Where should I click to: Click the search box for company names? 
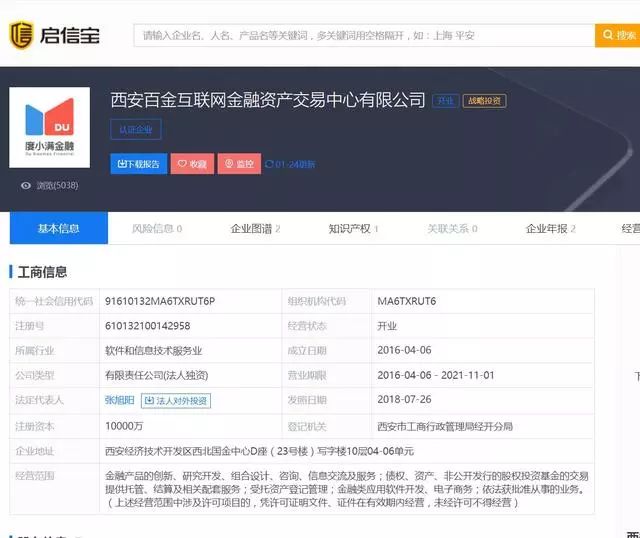click(364, 36)
